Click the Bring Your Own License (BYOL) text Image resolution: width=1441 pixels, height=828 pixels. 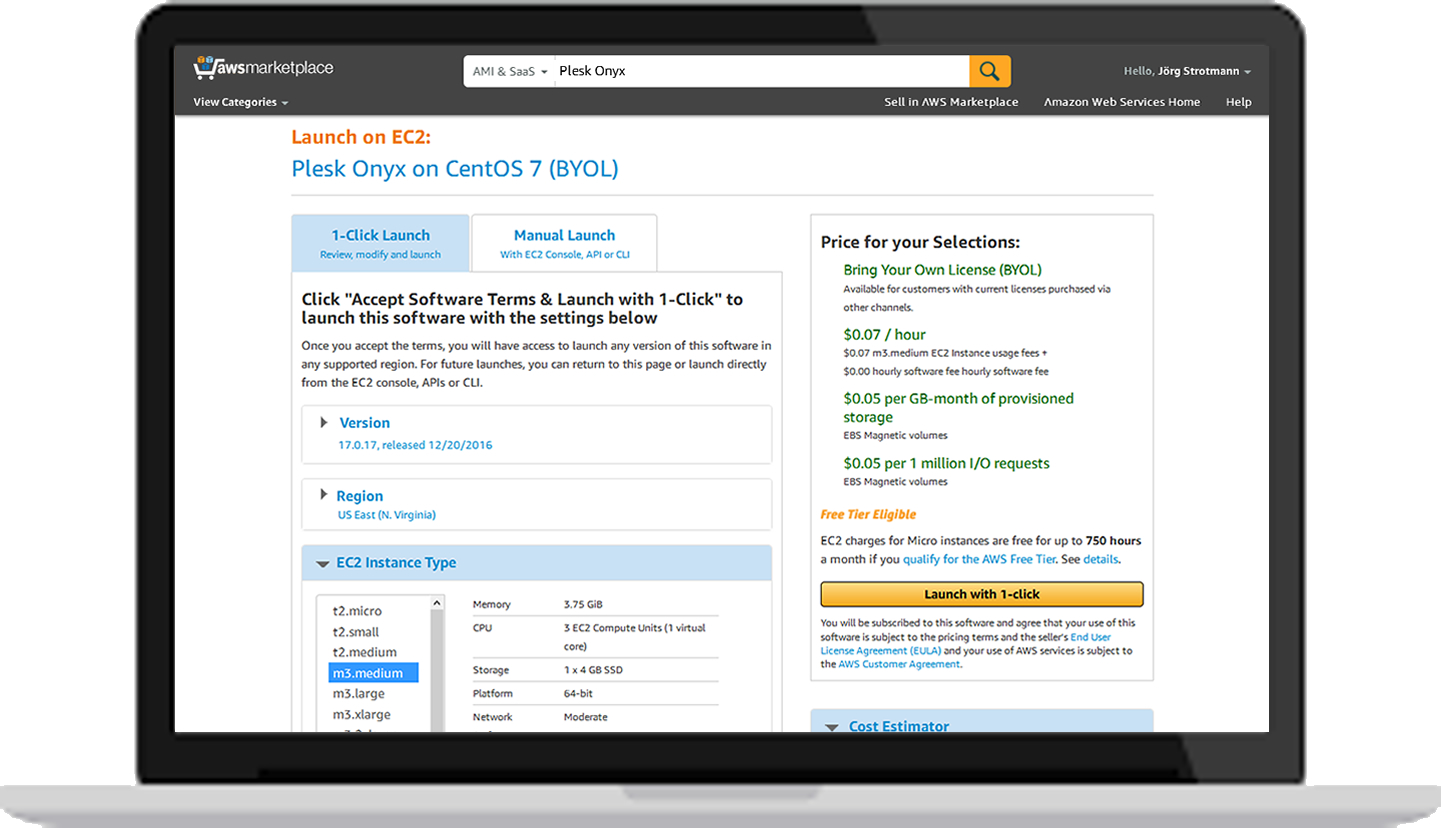coord(942,270)
